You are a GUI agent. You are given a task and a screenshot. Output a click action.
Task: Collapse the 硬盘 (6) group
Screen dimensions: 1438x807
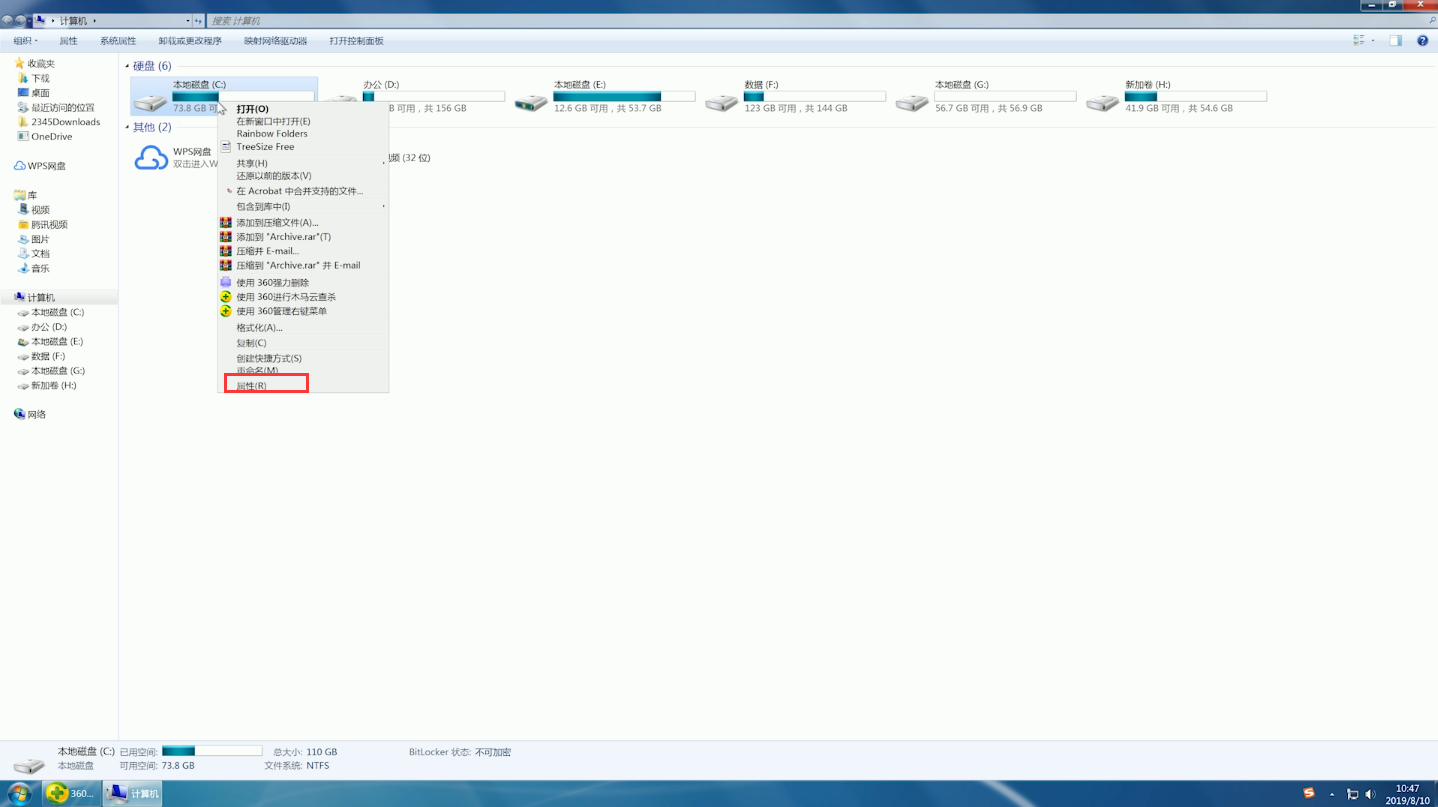pyautogui.click(x=127, y=66)
